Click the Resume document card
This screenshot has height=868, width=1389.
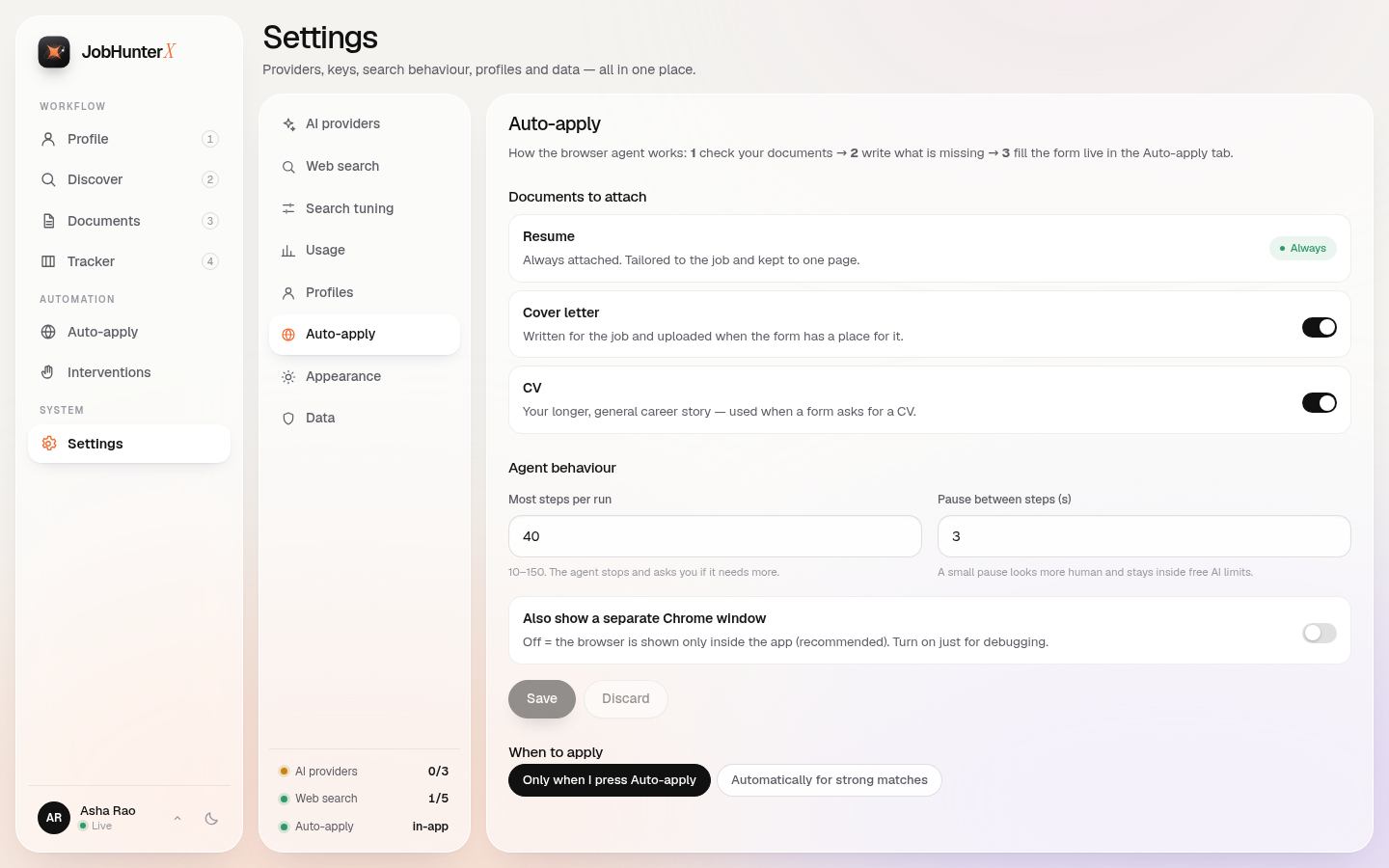pos(930,248)
